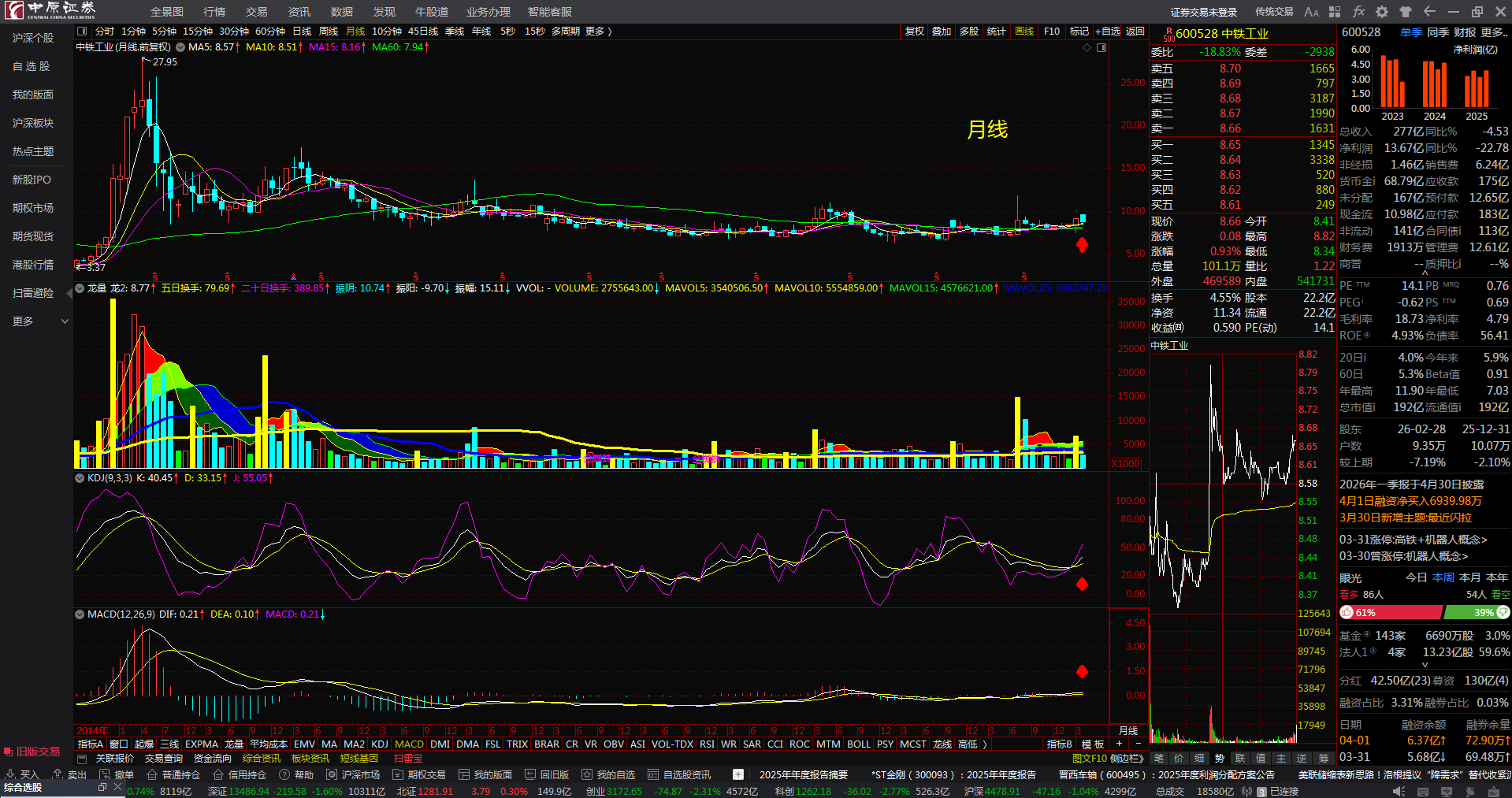Toggle the MACD panel indicator circle
Viewport: 1512px width, 798px height.
point(80,614)
